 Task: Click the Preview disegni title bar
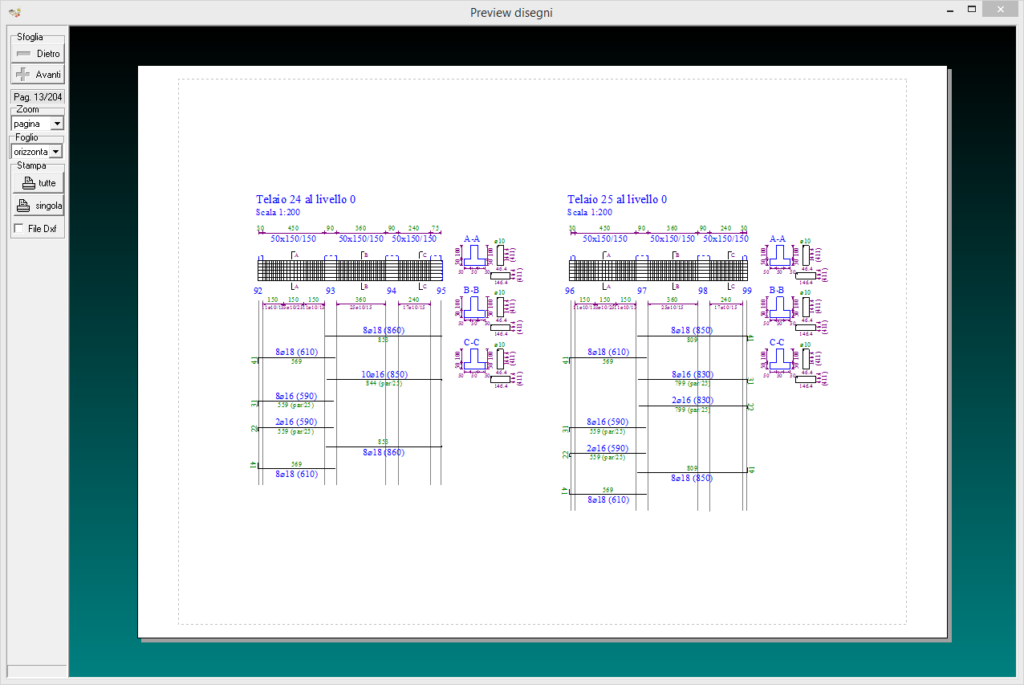511,12
